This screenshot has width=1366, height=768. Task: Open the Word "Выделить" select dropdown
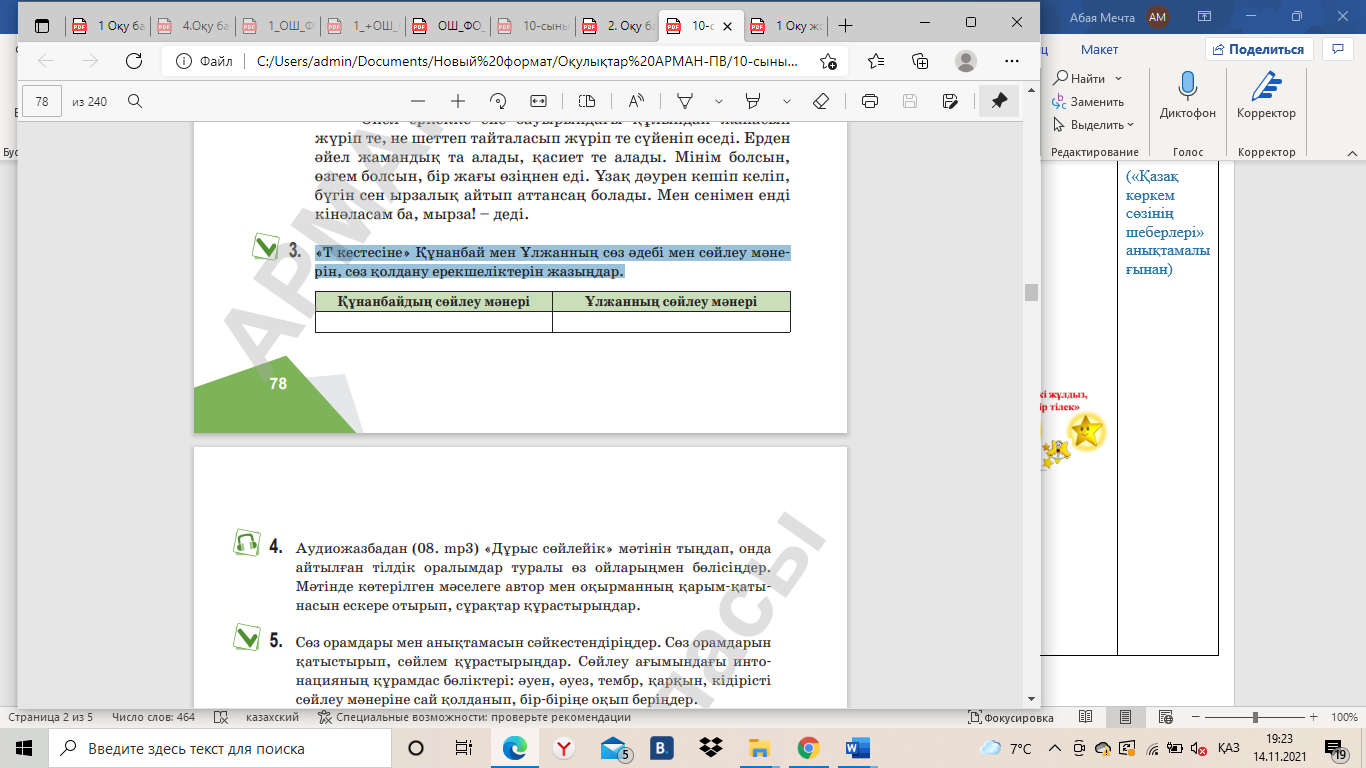[x=1093, y=125]
